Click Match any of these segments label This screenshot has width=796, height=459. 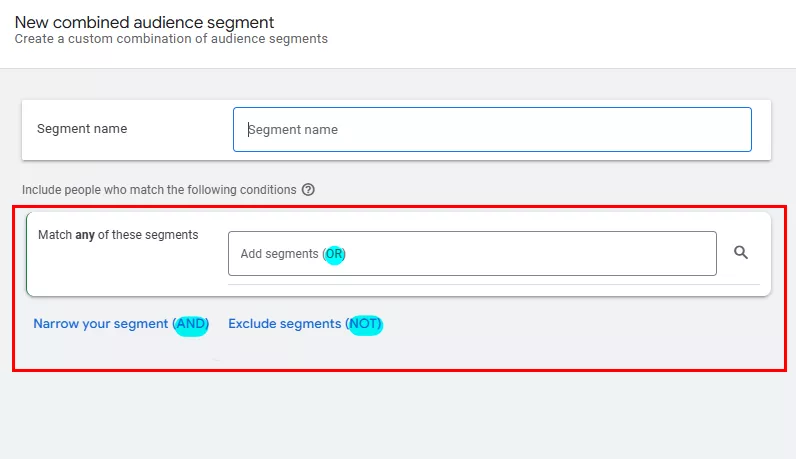[x=118, y=235]
